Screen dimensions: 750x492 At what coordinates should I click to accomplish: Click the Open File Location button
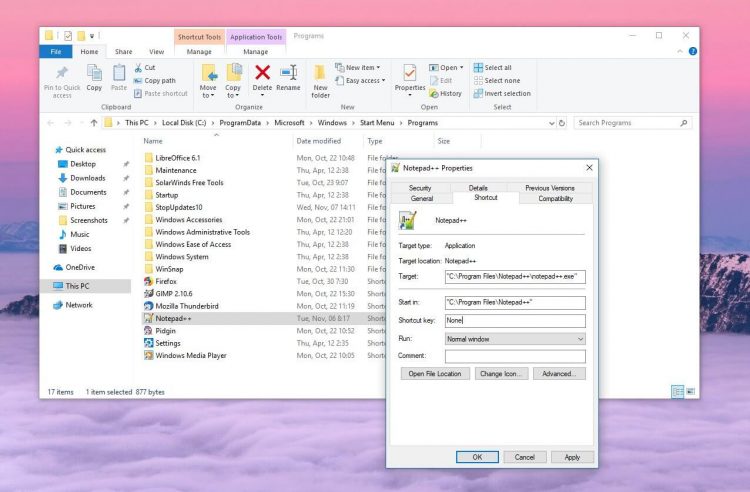point(435,374)
